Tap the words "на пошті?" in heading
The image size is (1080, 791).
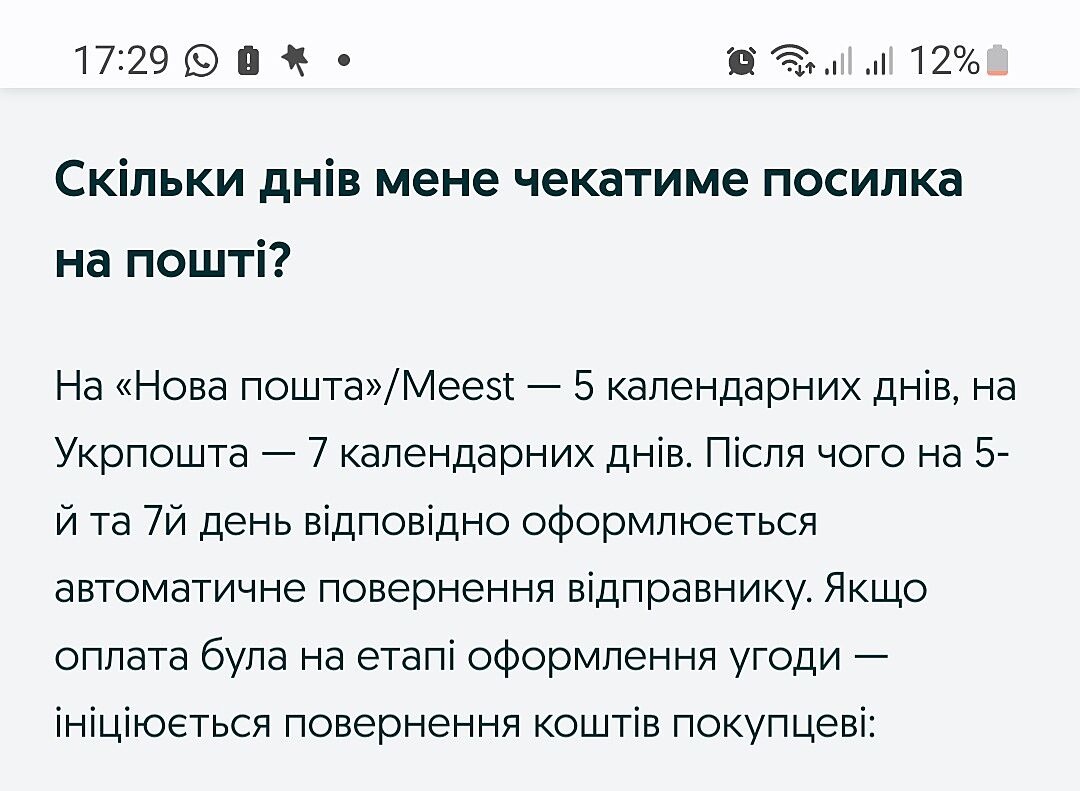pyautogui.click(x=172, y=260)
